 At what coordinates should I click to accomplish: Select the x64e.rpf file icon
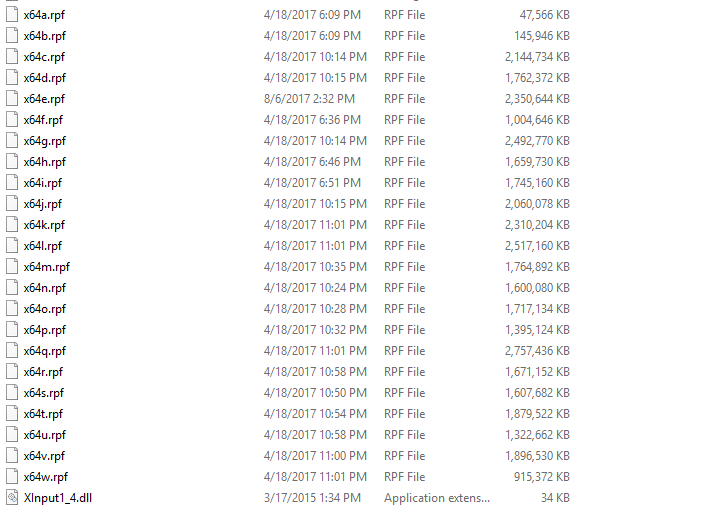pos(12,99)
